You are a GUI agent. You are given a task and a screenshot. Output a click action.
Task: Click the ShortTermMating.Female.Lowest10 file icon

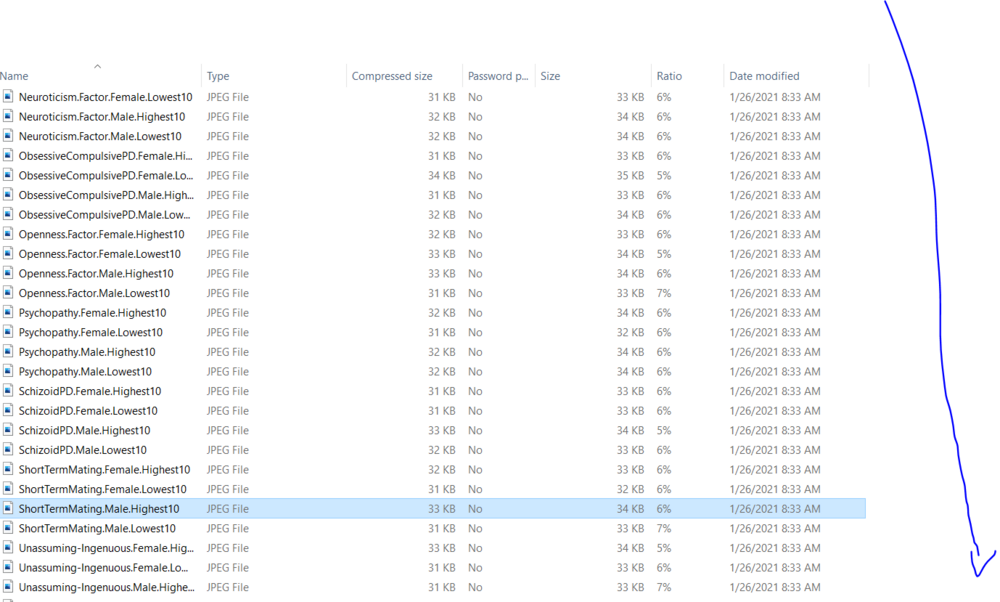(x=8, y=489)
